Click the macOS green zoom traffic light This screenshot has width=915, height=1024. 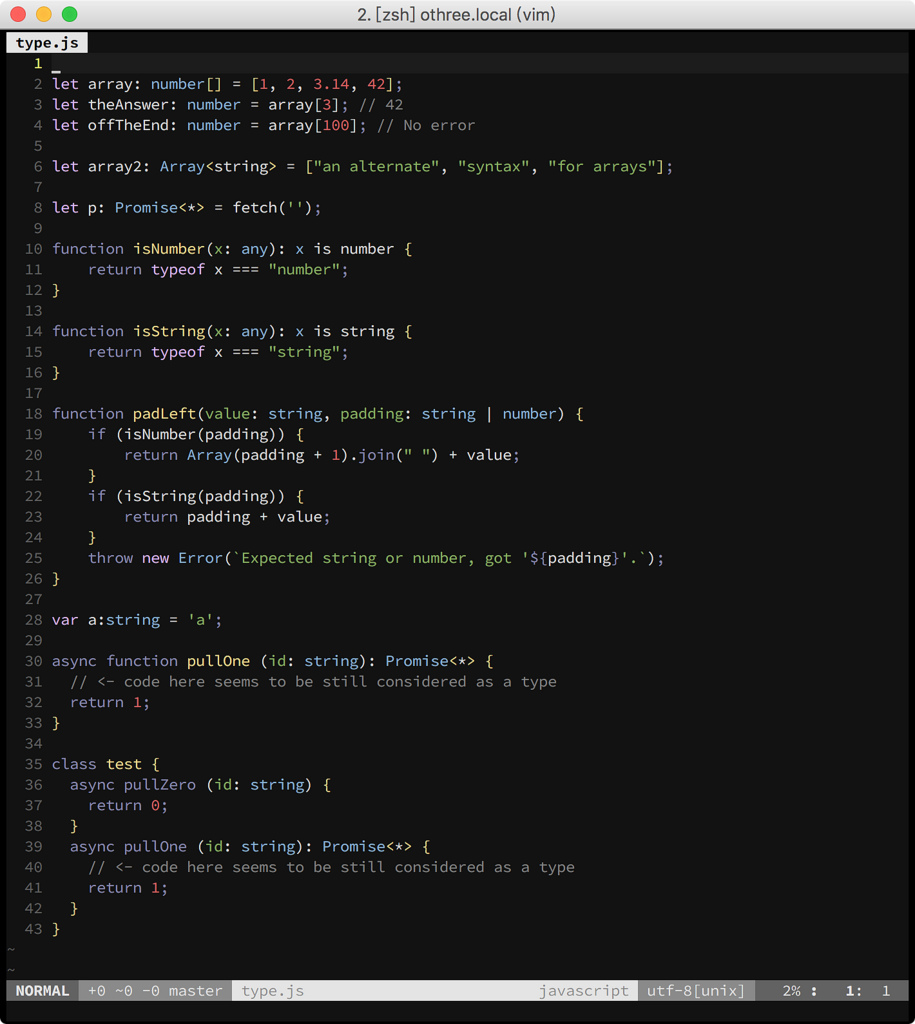tap(68, 15)
